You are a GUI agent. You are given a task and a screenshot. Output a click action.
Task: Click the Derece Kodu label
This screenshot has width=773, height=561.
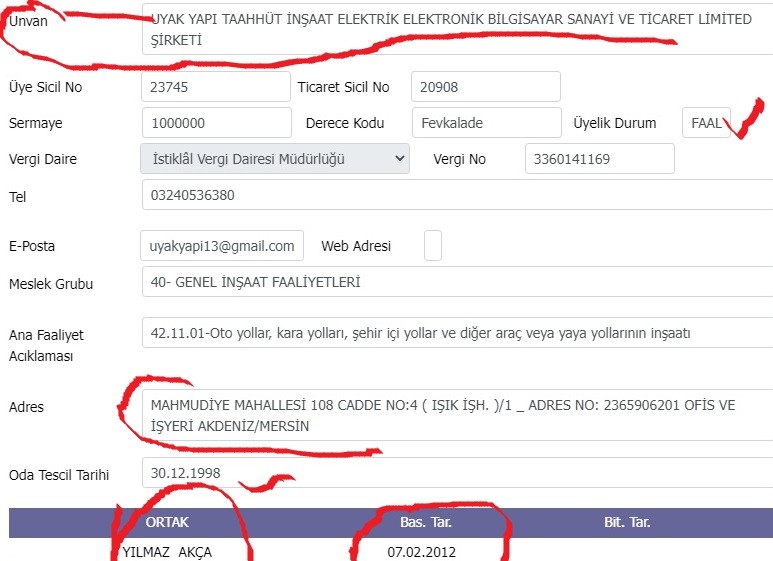[345, 123]
